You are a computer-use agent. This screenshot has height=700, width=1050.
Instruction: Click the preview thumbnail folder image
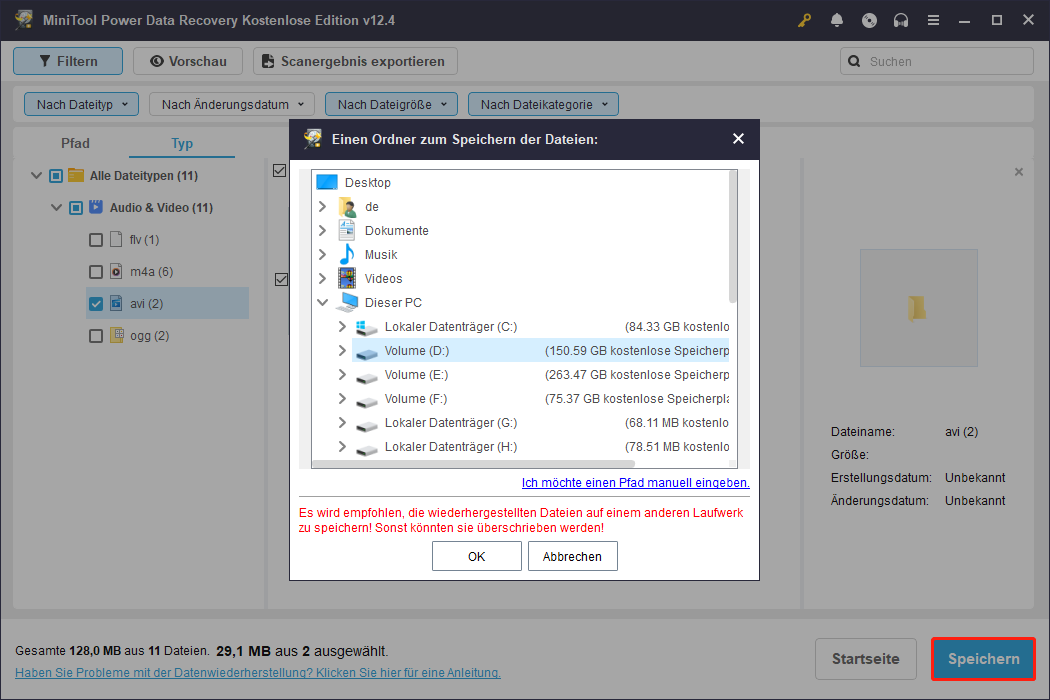point(918,307)
